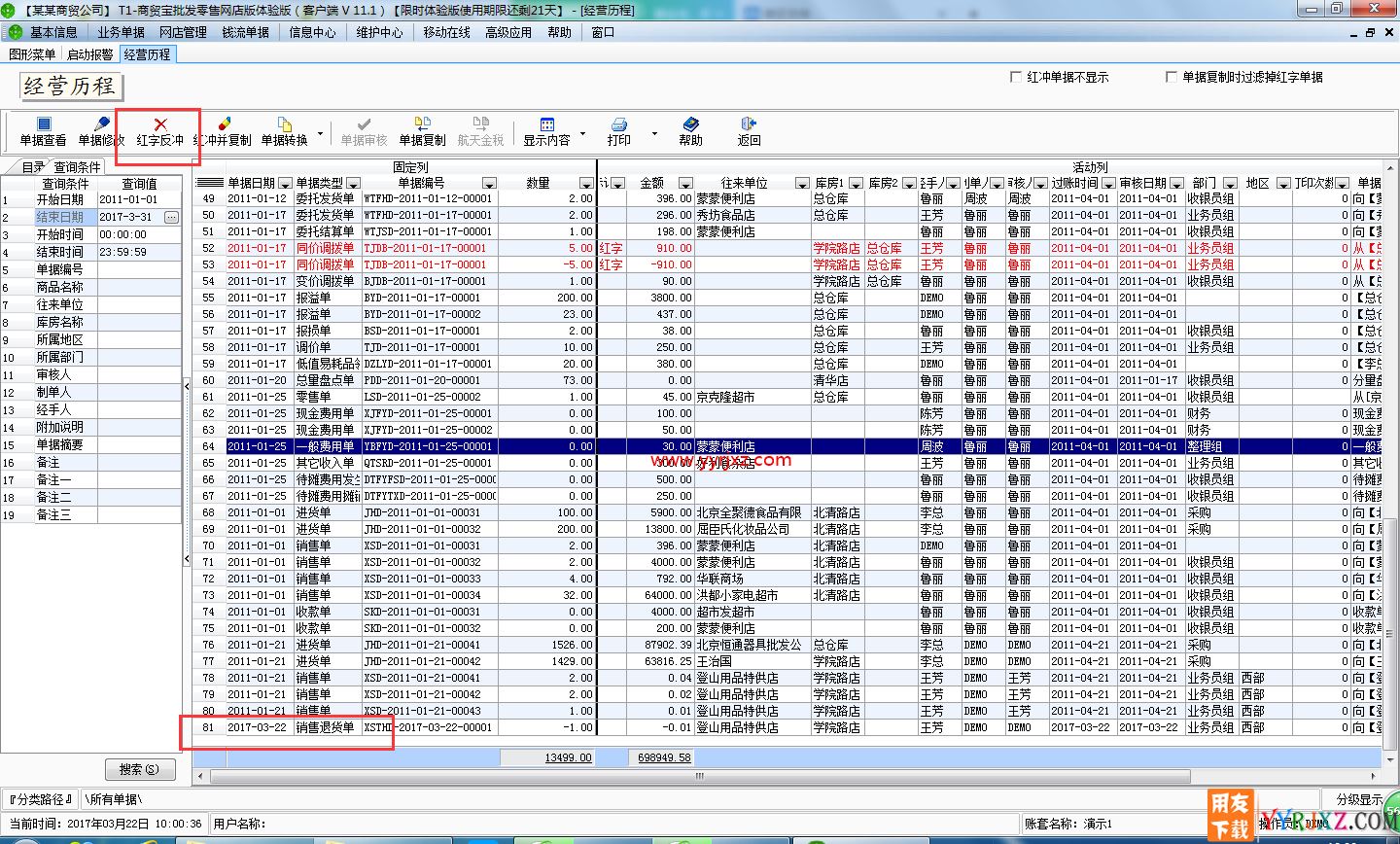Open the 移动在线 menu

tap(446, 32)
